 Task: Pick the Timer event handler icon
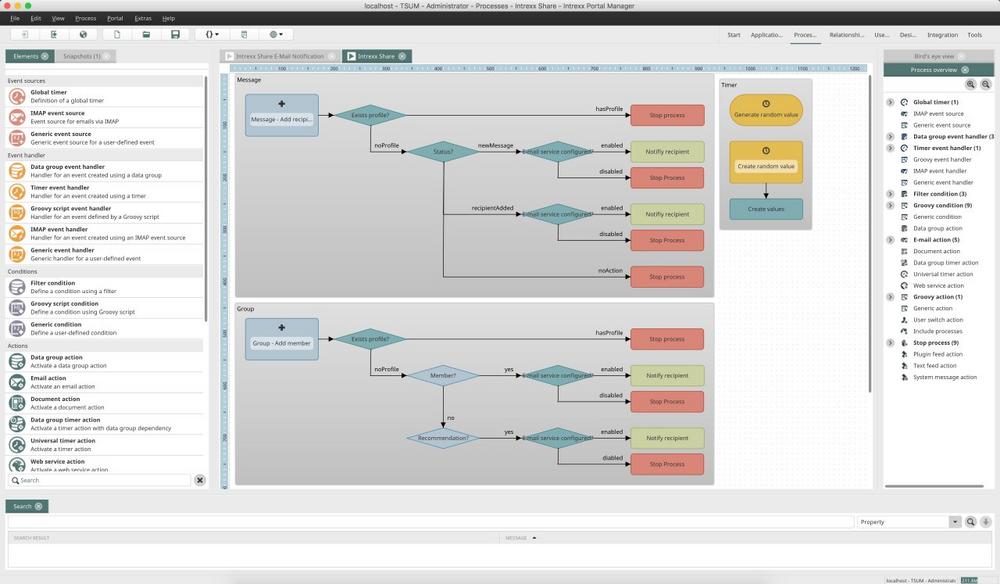click(17, 192)
